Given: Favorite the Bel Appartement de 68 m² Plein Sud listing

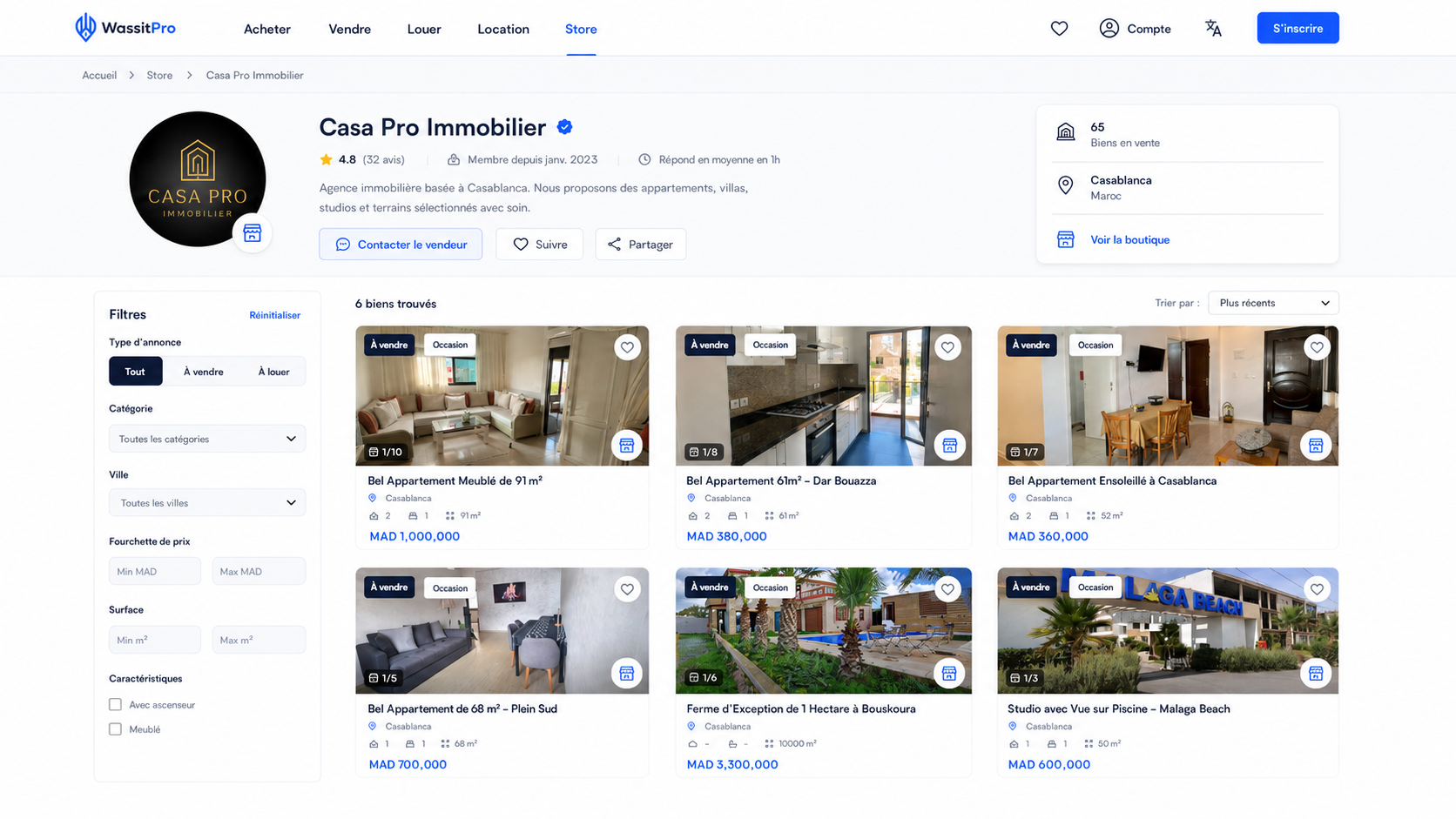Looking at the screenshot, I should click(x=627, y=589).
